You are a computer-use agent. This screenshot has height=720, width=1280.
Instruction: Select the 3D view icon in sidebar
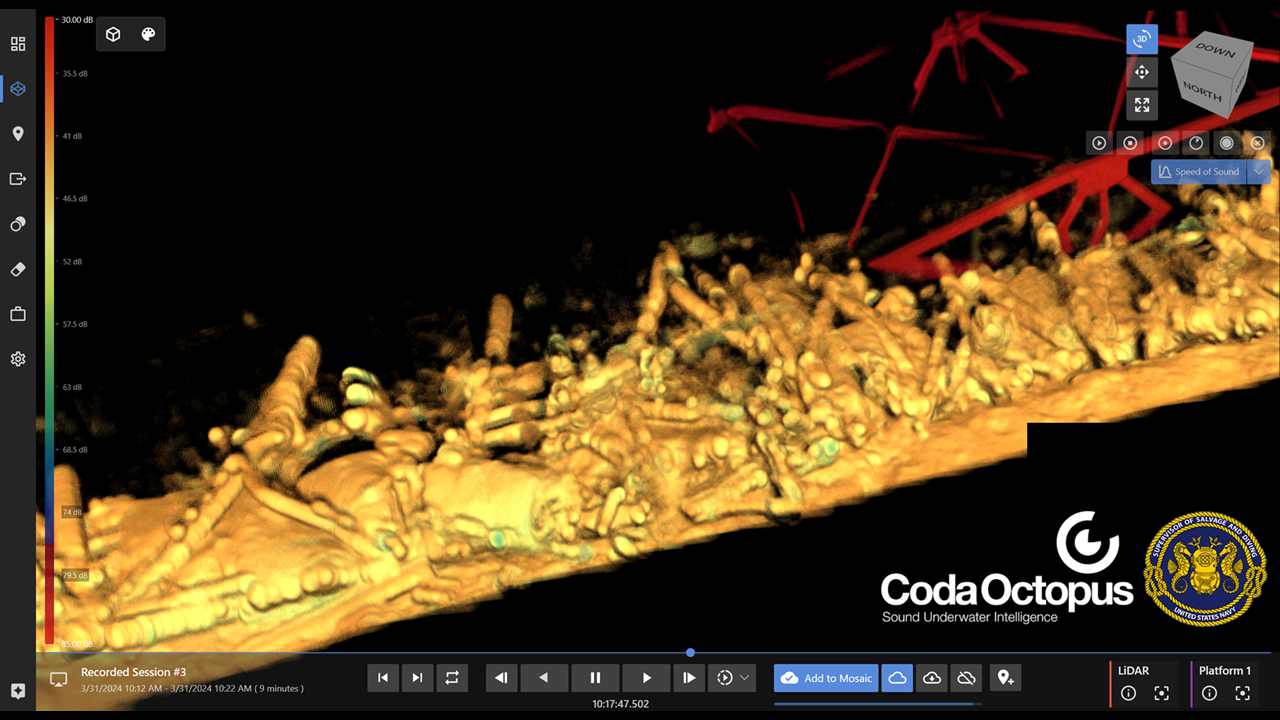tap(18, 89)
